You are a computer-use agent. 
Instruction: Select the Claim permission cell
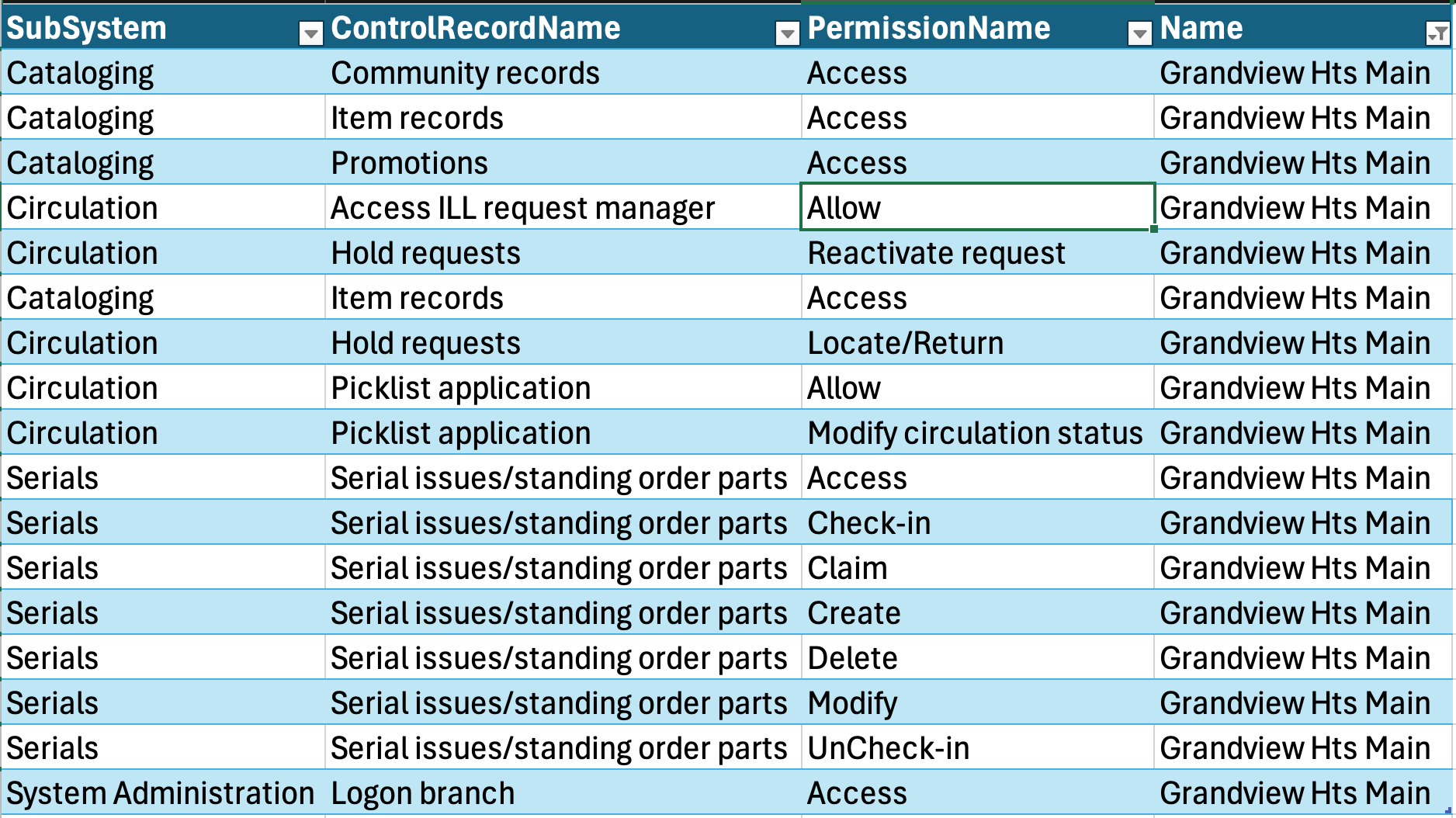[x=978, y=568]
